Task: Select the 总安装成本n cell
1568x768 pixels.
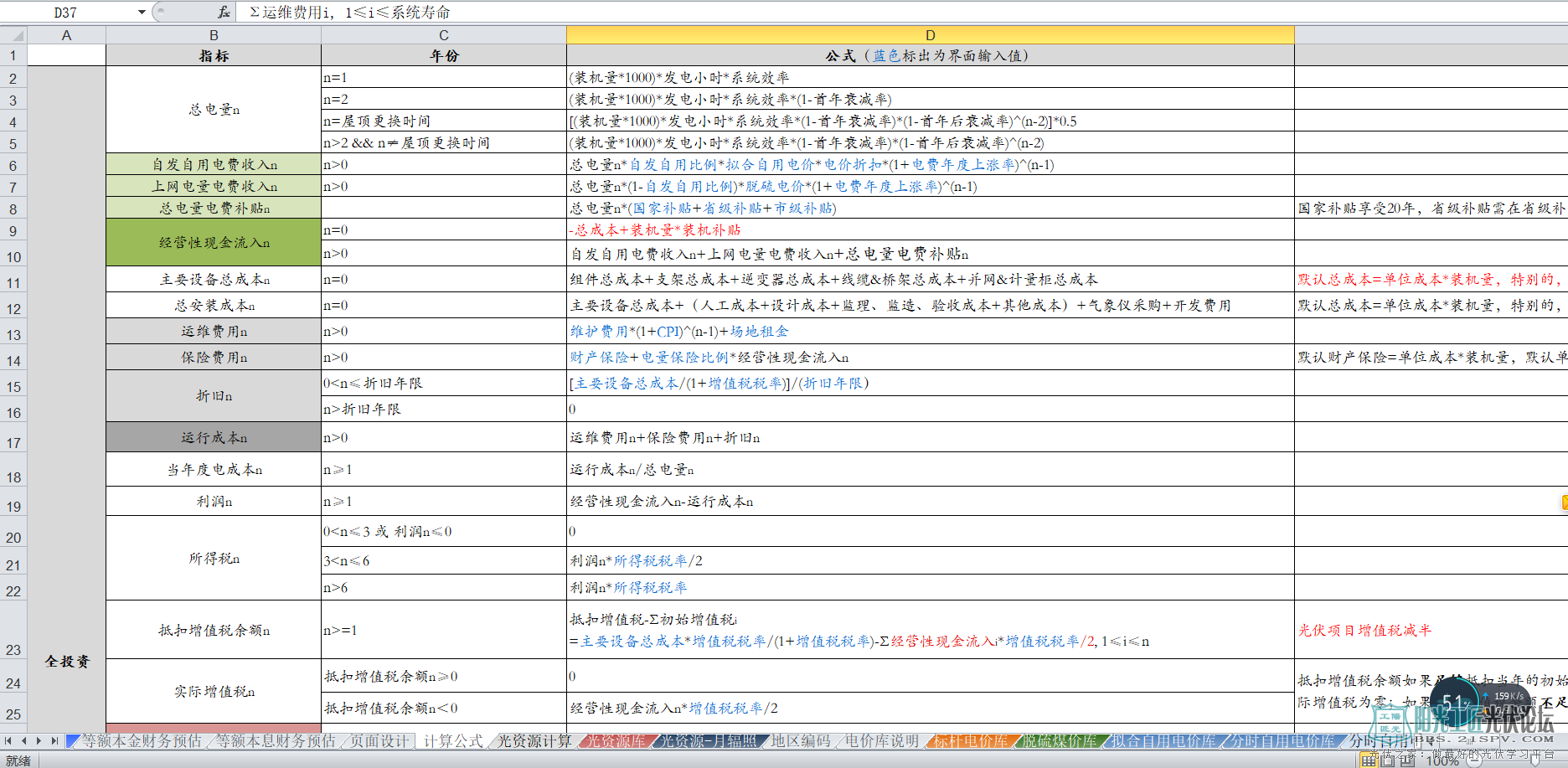Action: [214, 305]
